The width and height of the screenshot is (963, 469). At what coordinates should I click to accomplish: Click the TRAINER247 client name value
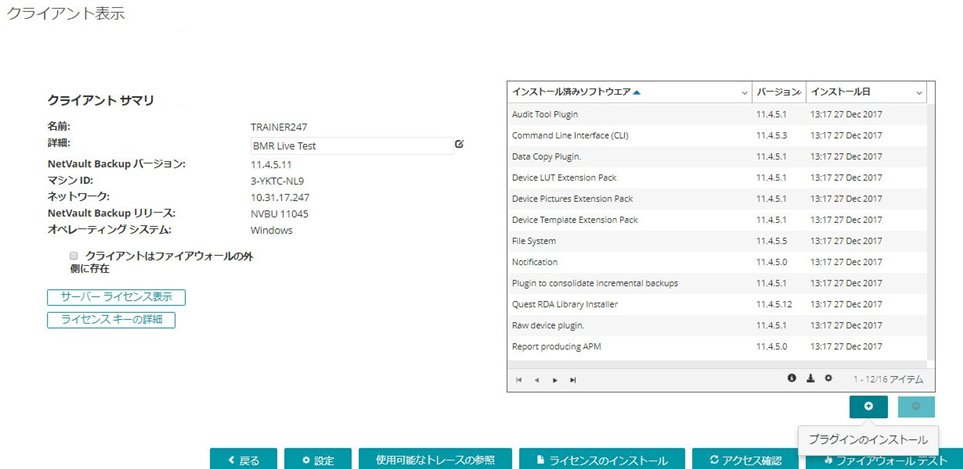279,127
